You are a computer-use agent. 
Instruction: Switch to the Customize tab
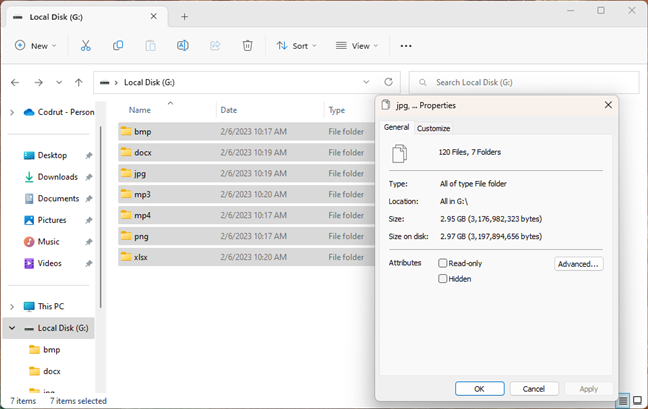tap(433, 128)
